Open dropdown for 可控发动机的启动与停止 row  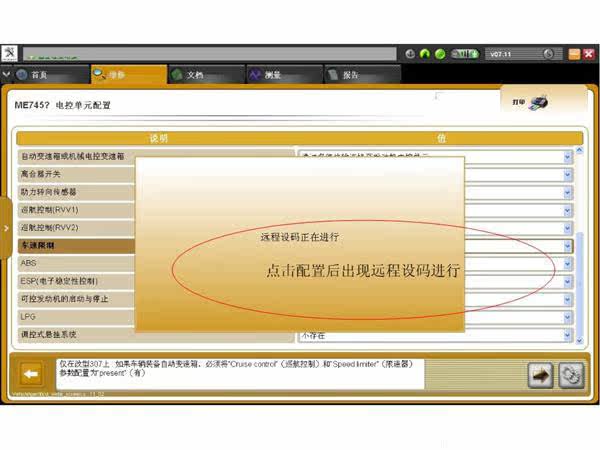click(x=567, y=300)
